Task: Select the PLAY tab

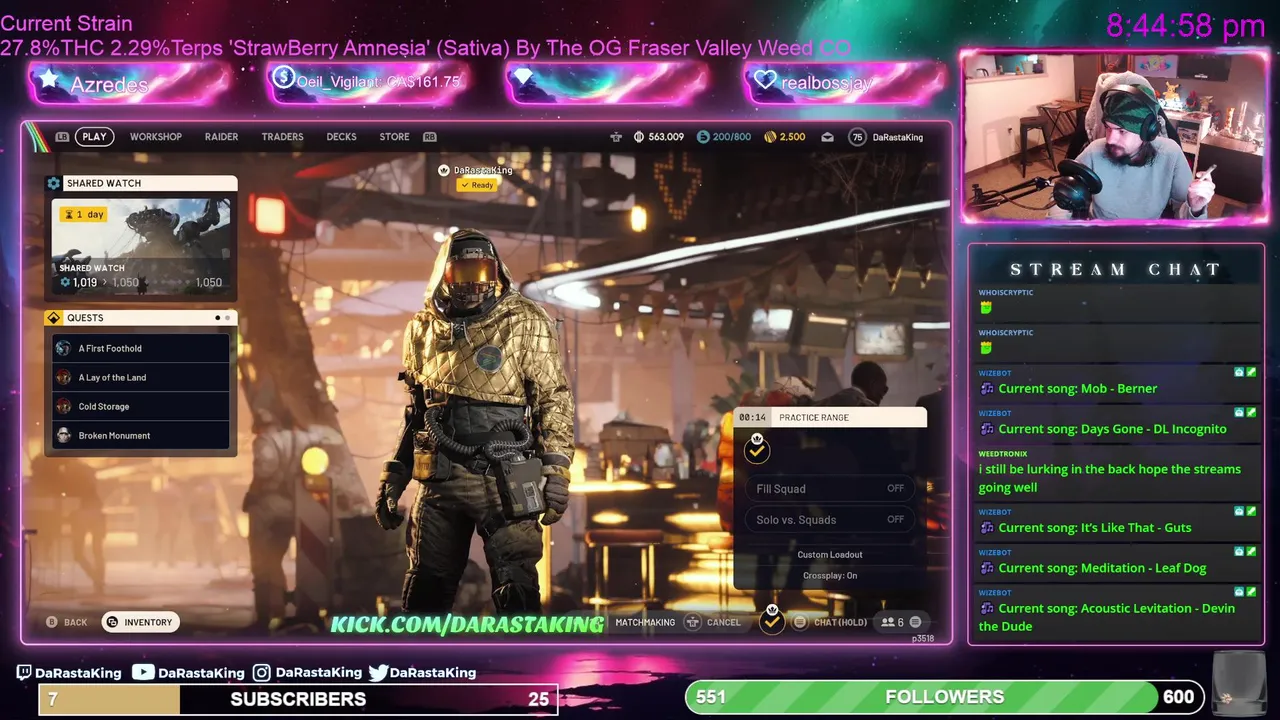Action: pyautogui.click(x=95, y=137)
